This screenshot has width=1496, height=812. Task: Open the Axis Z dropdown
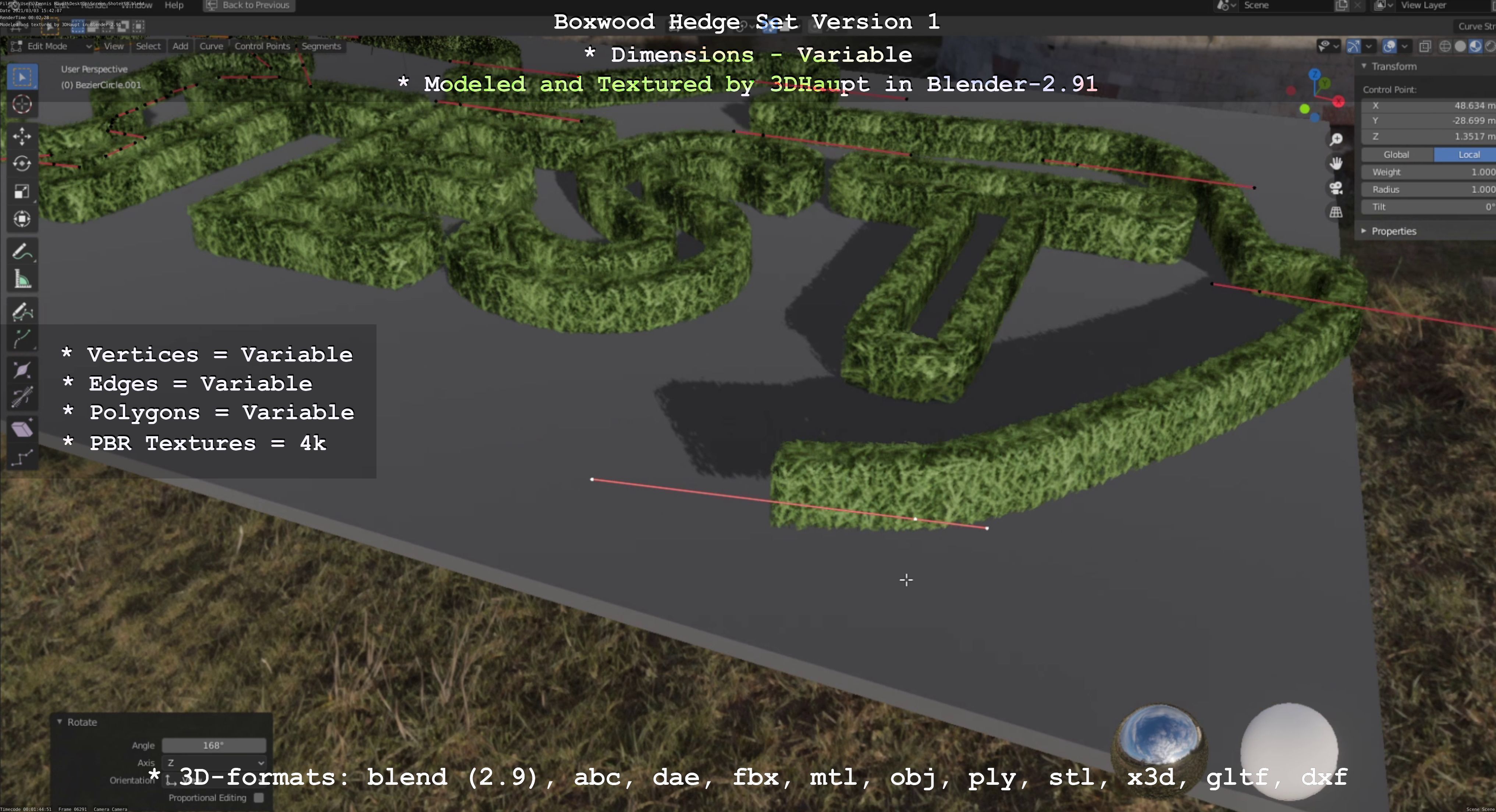pos(214,763)
